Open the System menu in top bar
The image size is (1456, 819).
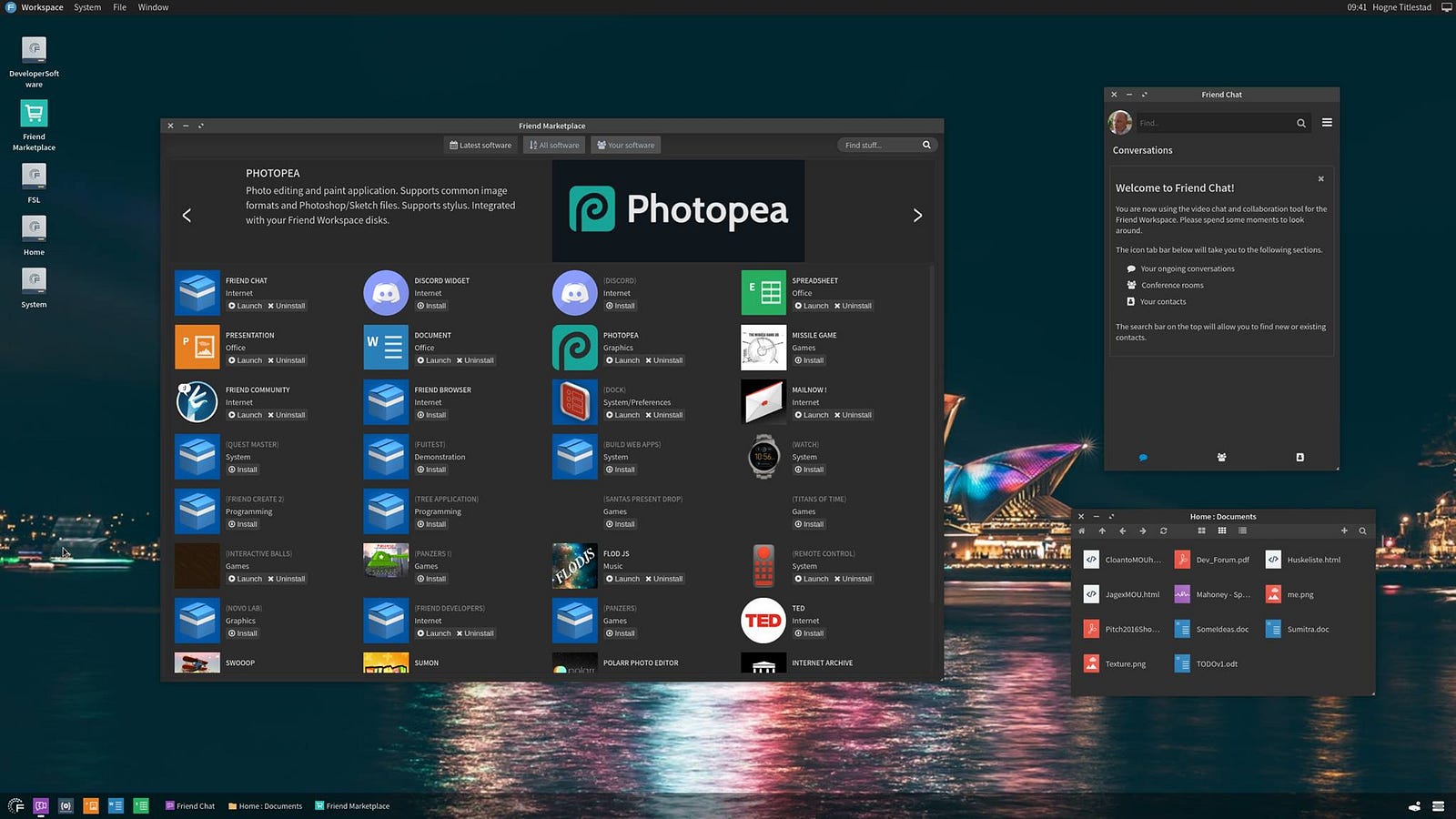(87, 7)
